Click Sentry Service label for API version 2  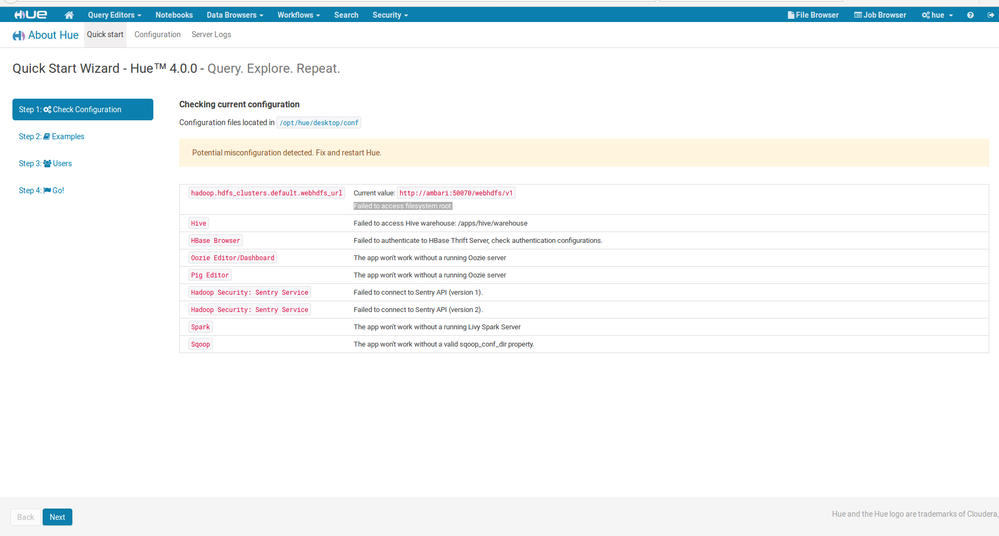click(x=250, y=309)
